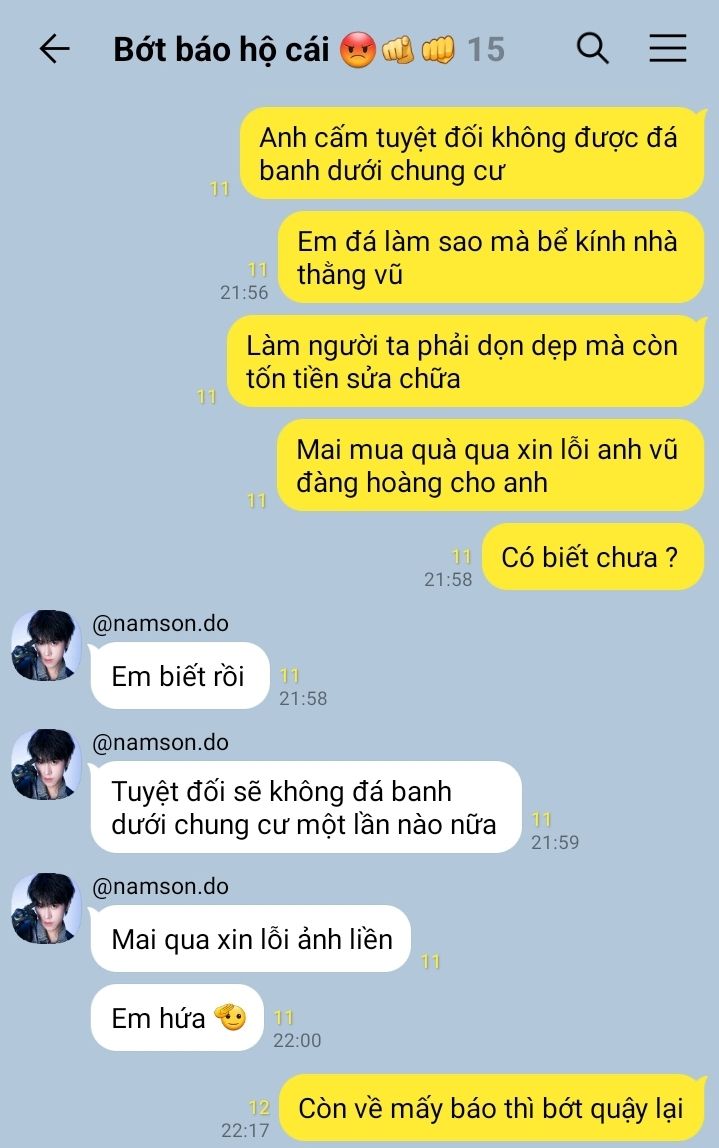The height and width of the screenshot is (1148, 719).
Task: Select message 'Làm người ta phải dọn dẹp'
Action: (x=466, y=361)
